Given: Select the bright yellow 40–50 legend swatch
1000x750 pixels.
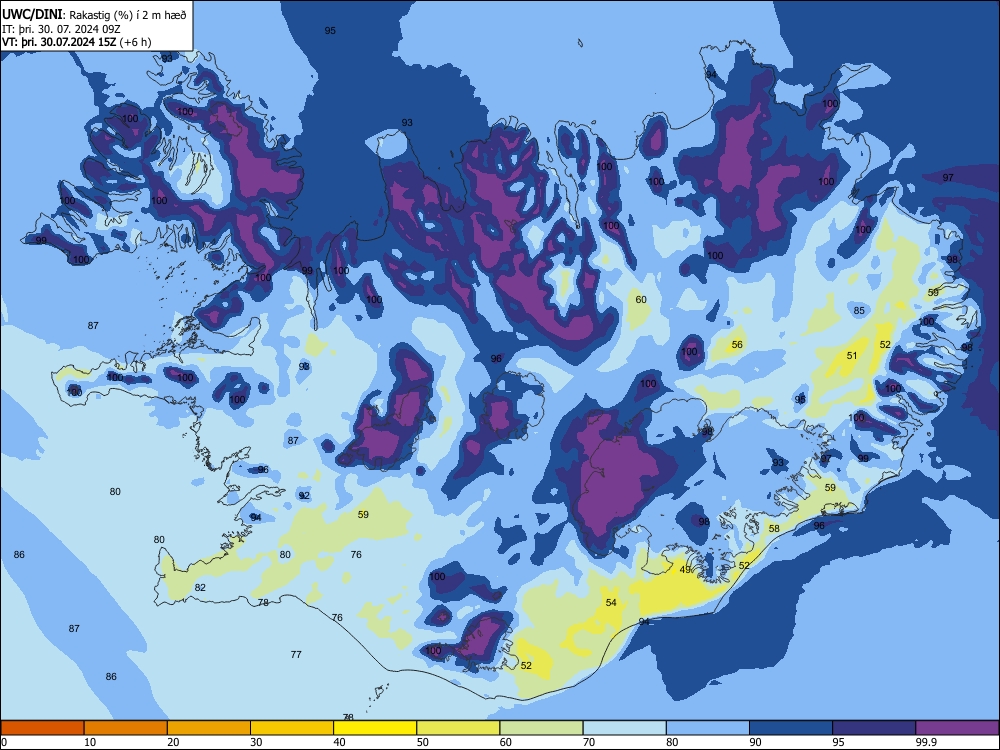Looking at the screenshot, I should (x=375, y=728).
